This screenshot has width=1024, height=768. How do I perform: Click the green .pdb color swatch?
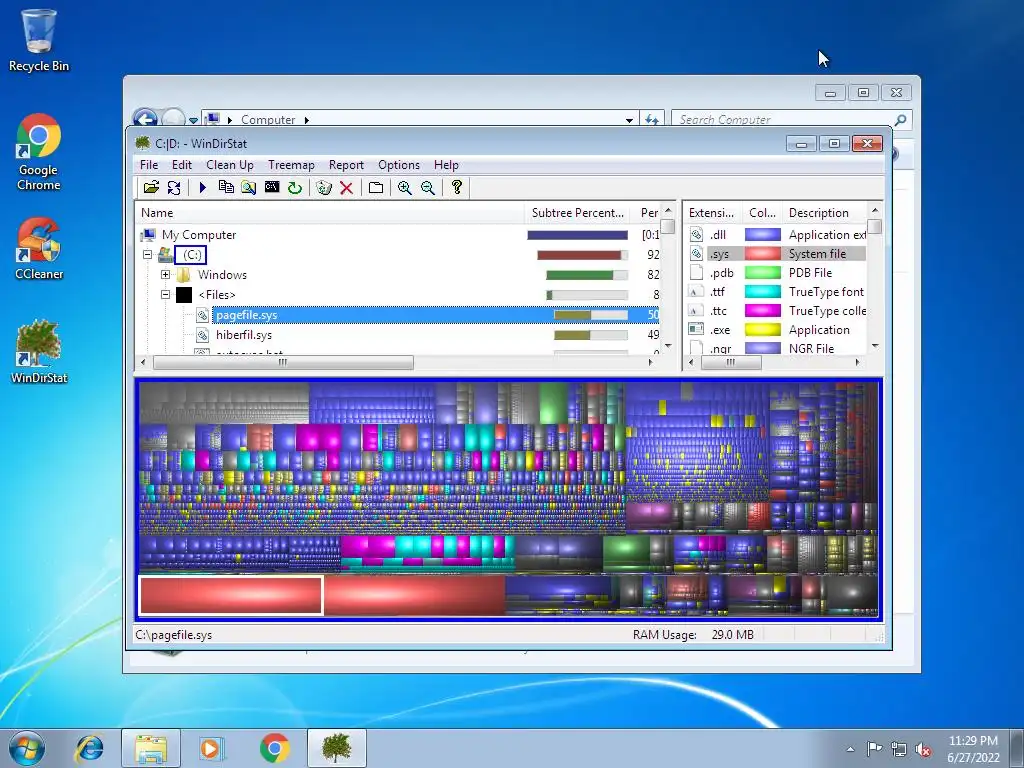763,273
